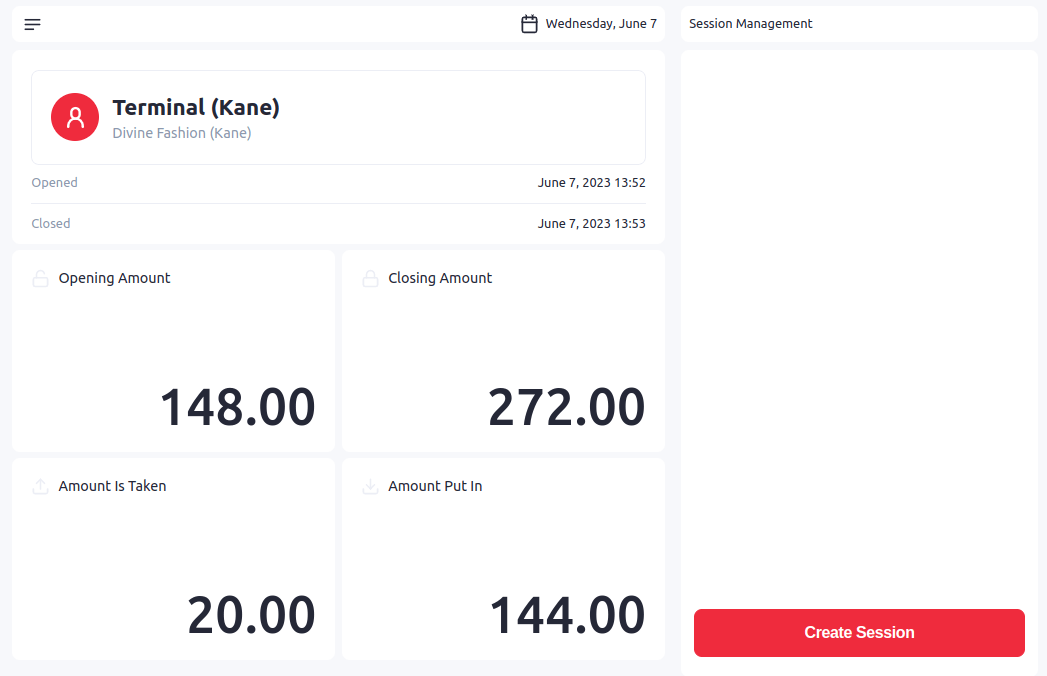This screenshot has height=676, width=1047.
Task: Select the 144.00 amount put in value
Action: [x=567, y=615]
